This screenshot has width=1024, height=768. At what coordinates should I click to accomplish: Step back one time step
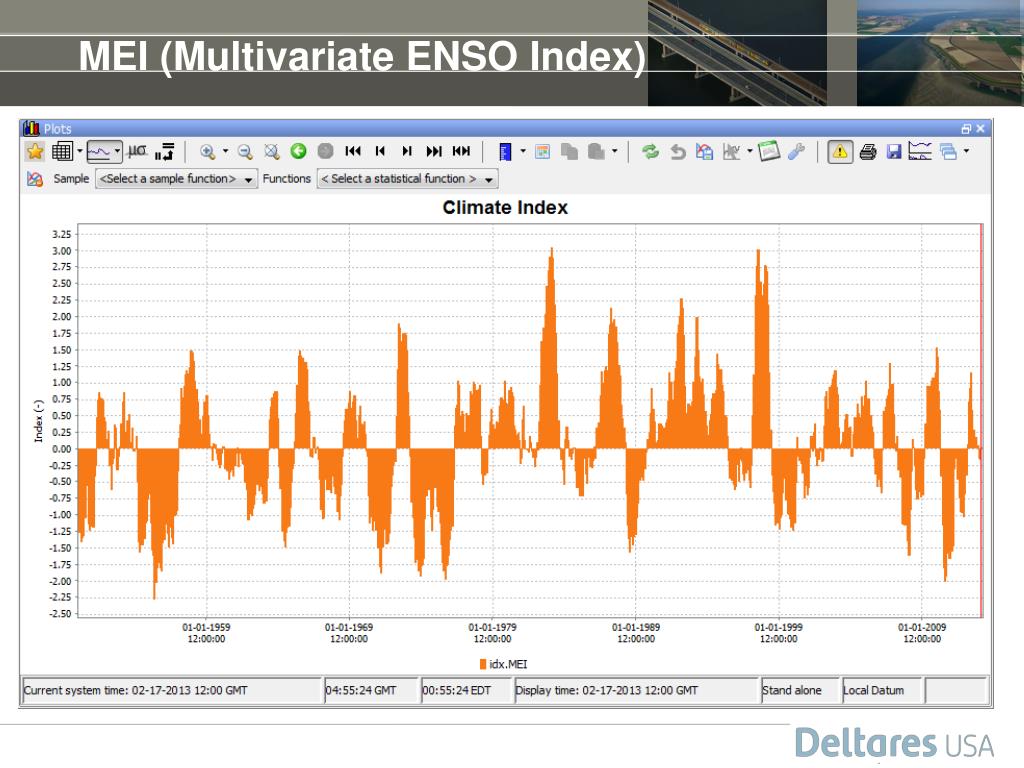pyautogui.click(x=380, y=152)
